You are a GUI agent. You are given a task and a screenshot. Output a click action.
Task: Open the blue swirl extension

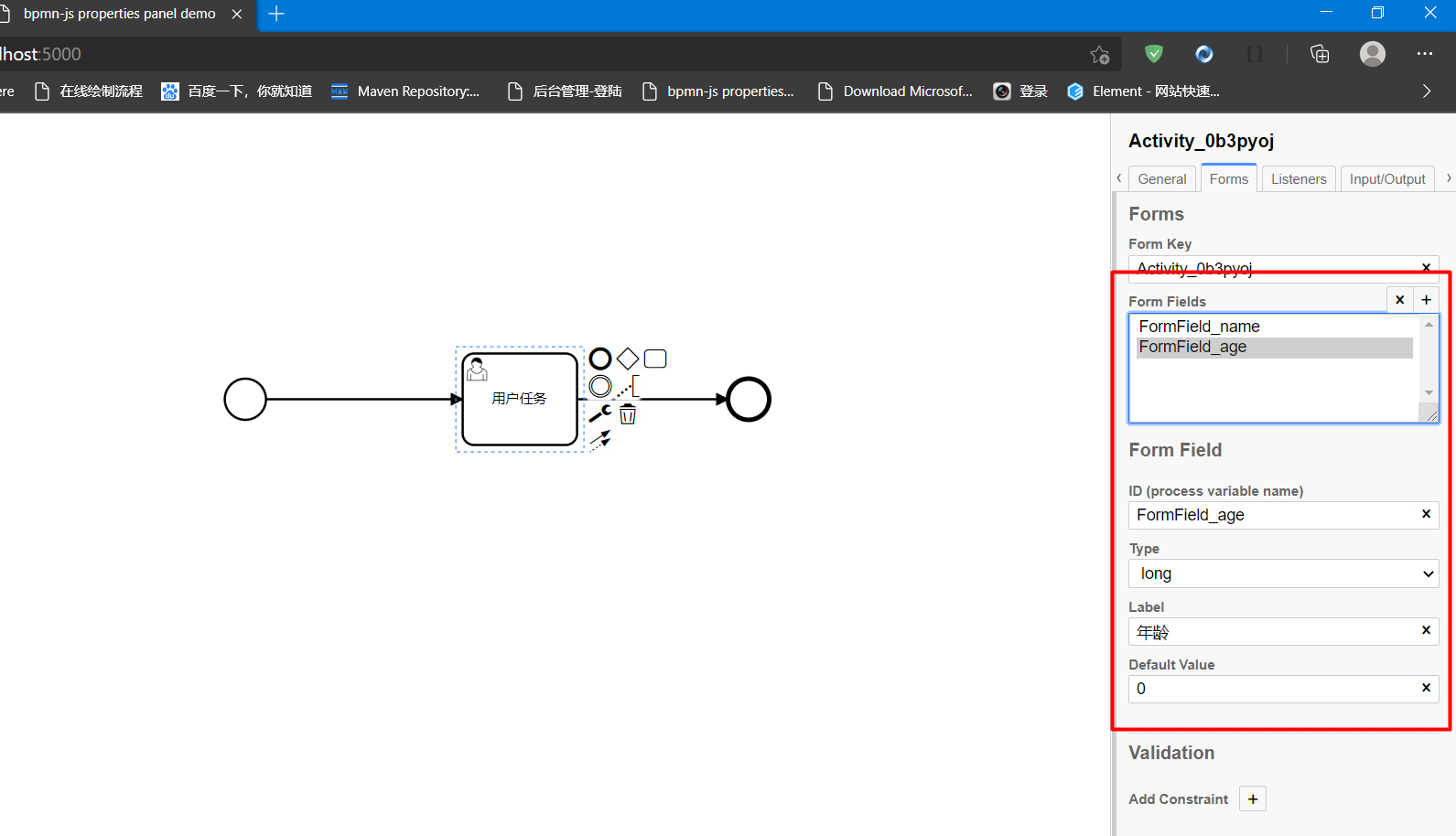[x=1204, y=54]
